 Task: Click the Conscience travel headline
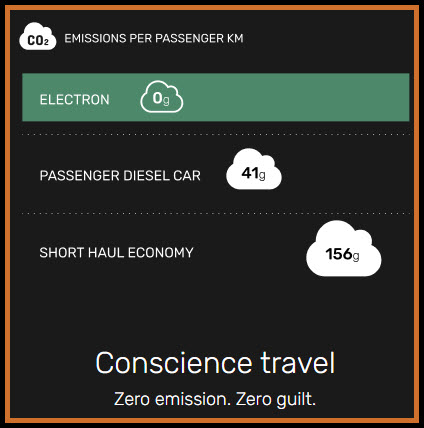click(215, 363)
